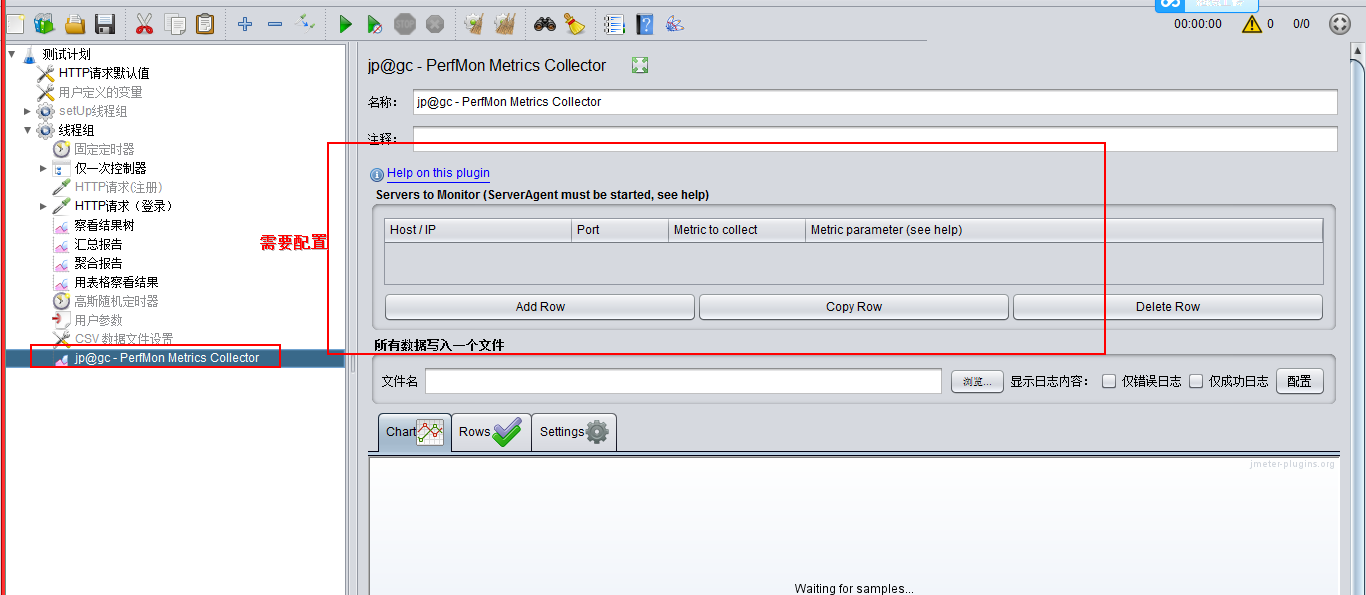Create a new test plan
This screenshot has width=1366, height=595.
coord(14,24)
